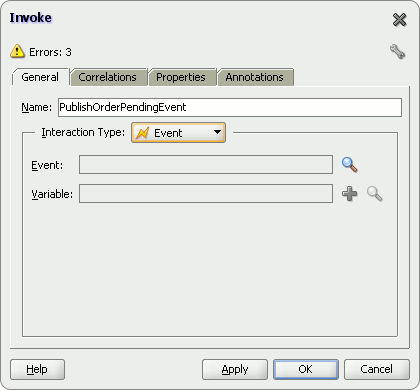Click the Apply button
This screenshot has height=391, width=420.
click(235, 369)
